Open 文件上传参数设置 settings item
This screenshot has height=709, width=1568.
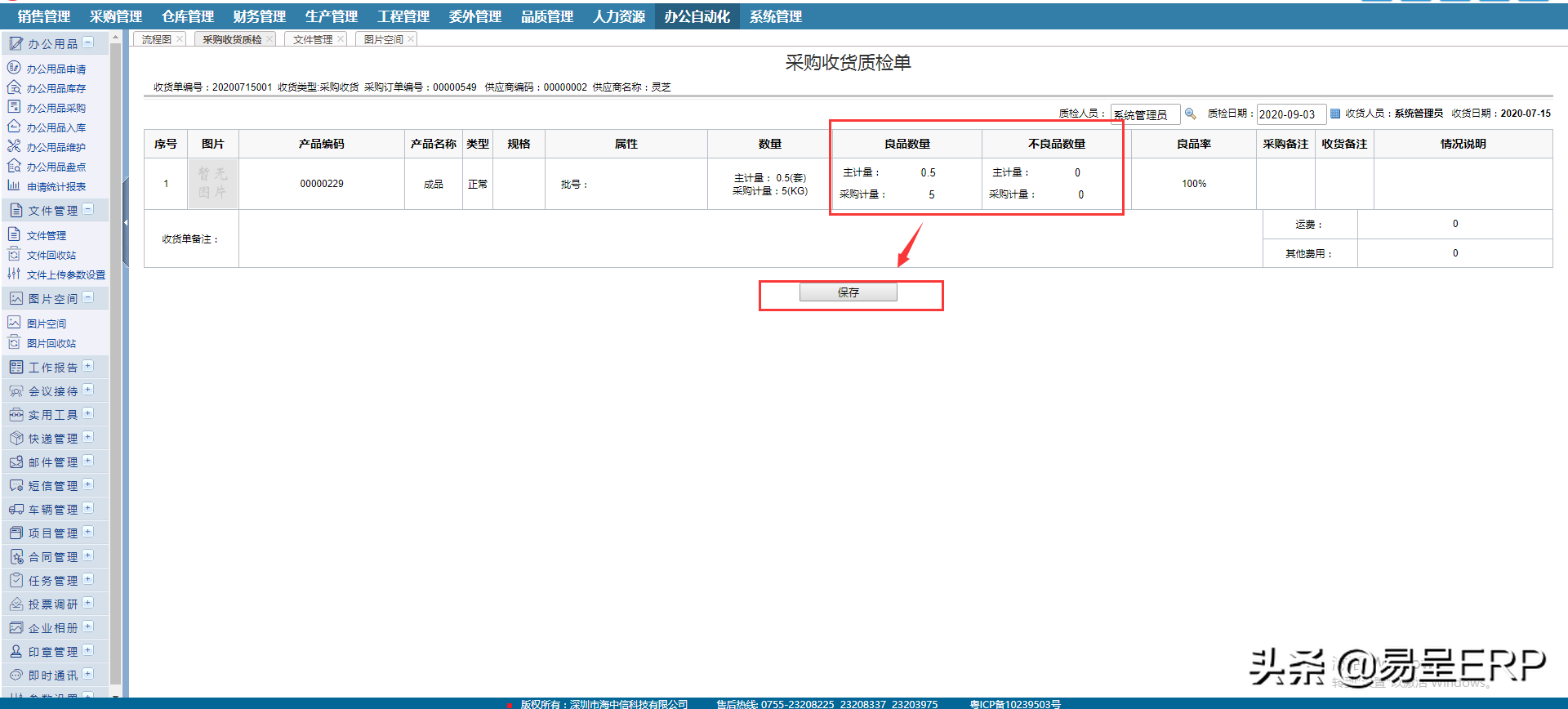[65, 275]
